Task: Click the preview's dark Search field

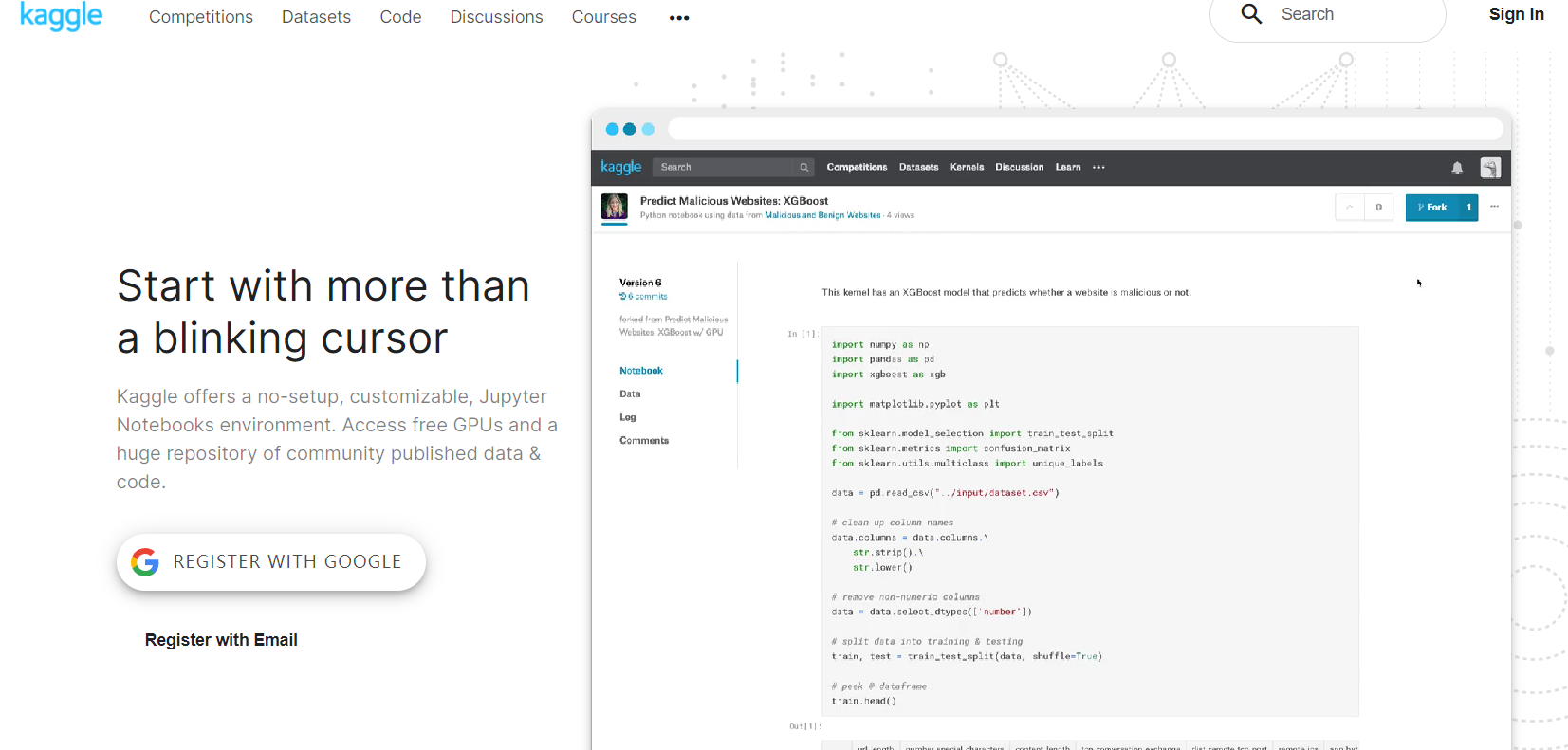Action: [733, 167]
